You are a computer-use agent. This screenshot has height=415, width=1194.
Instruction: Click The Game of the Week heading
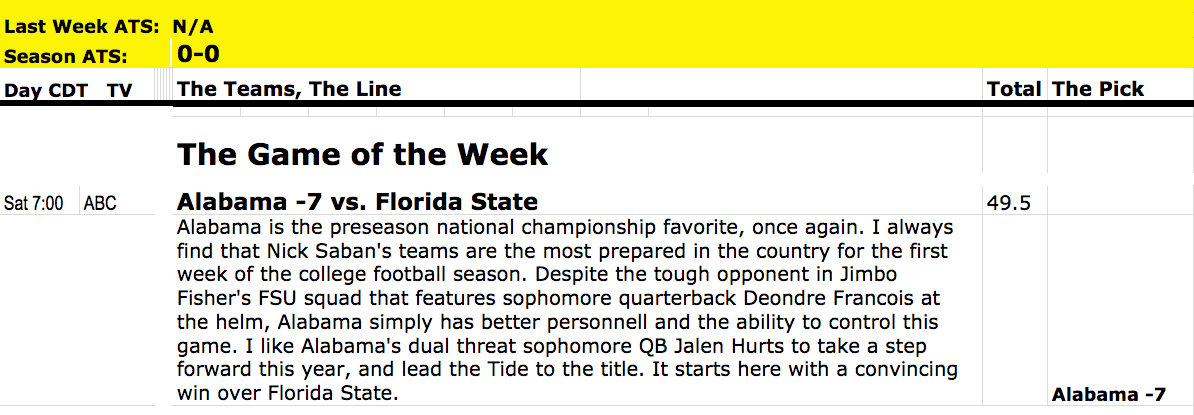[362, 155]
